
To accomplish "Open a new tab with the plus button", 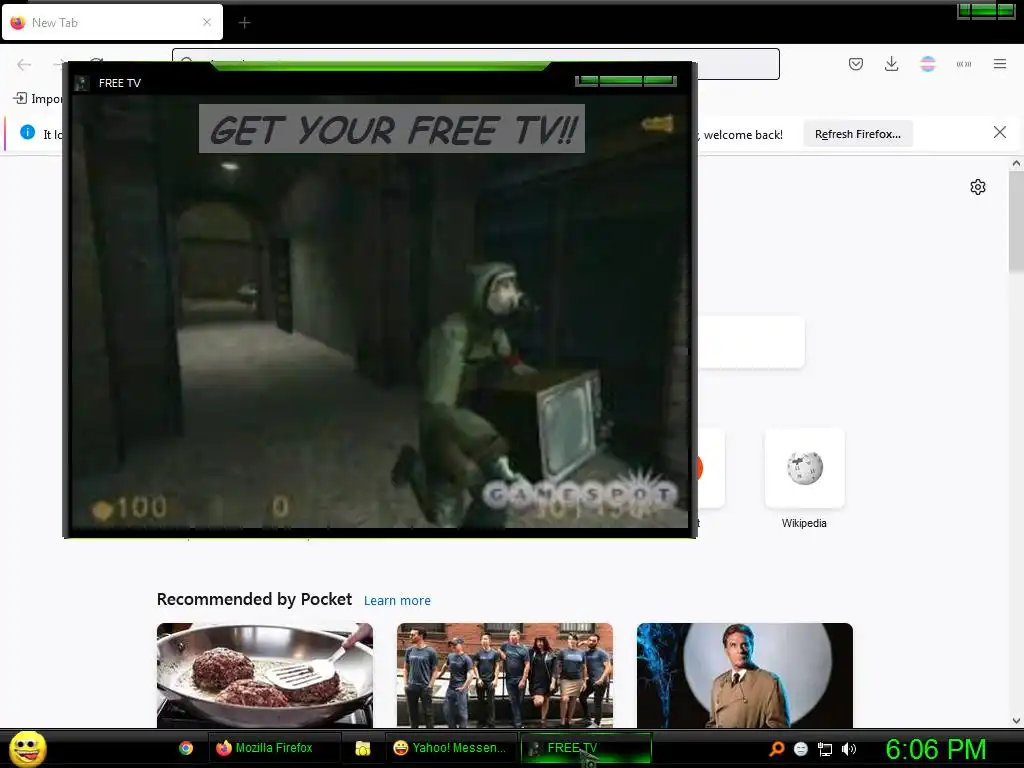I will click(x=244, y=23).
